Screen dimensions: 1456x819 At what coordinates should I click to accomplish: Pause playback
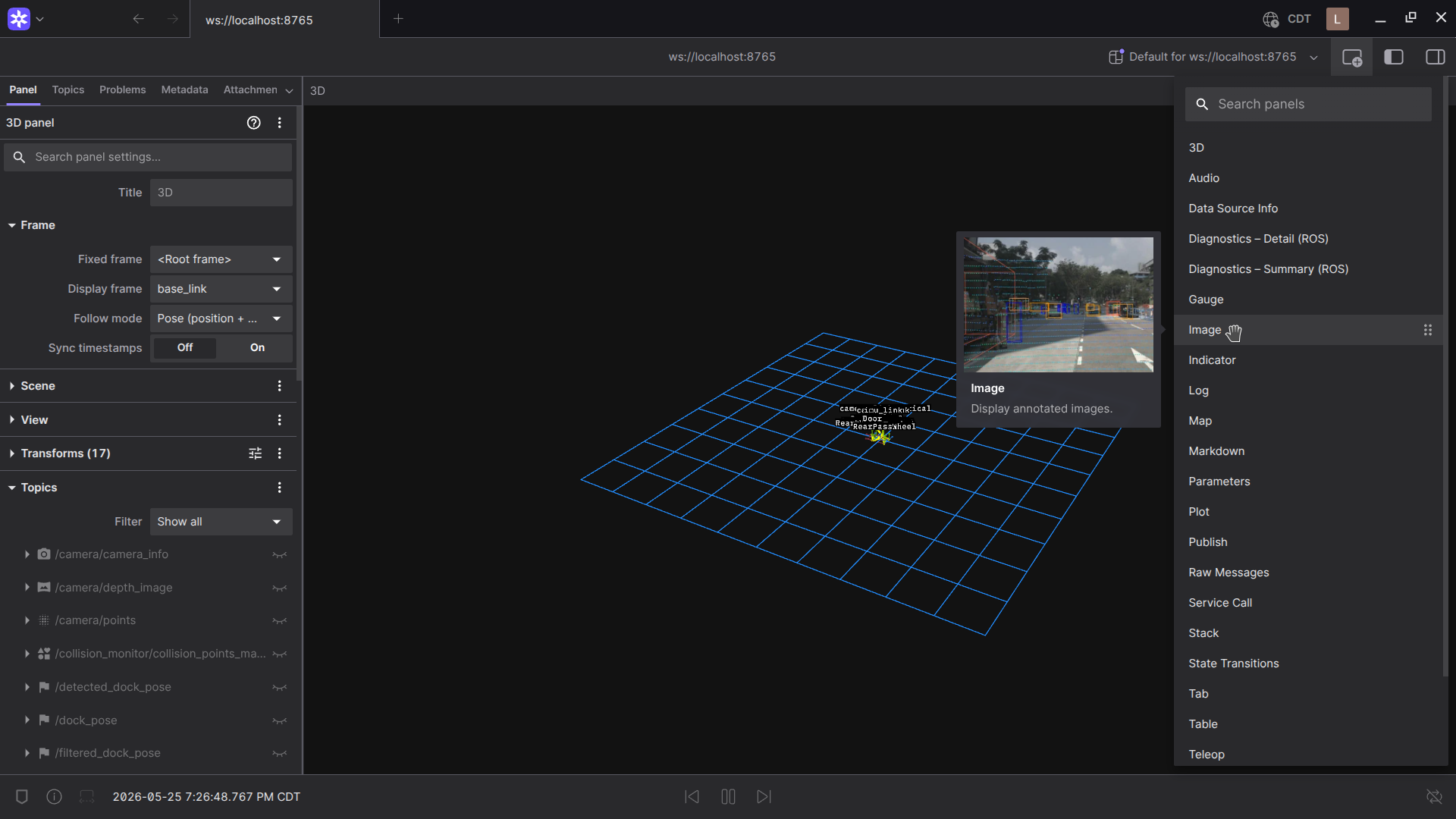pyautogui.click(x=728, y=796)
